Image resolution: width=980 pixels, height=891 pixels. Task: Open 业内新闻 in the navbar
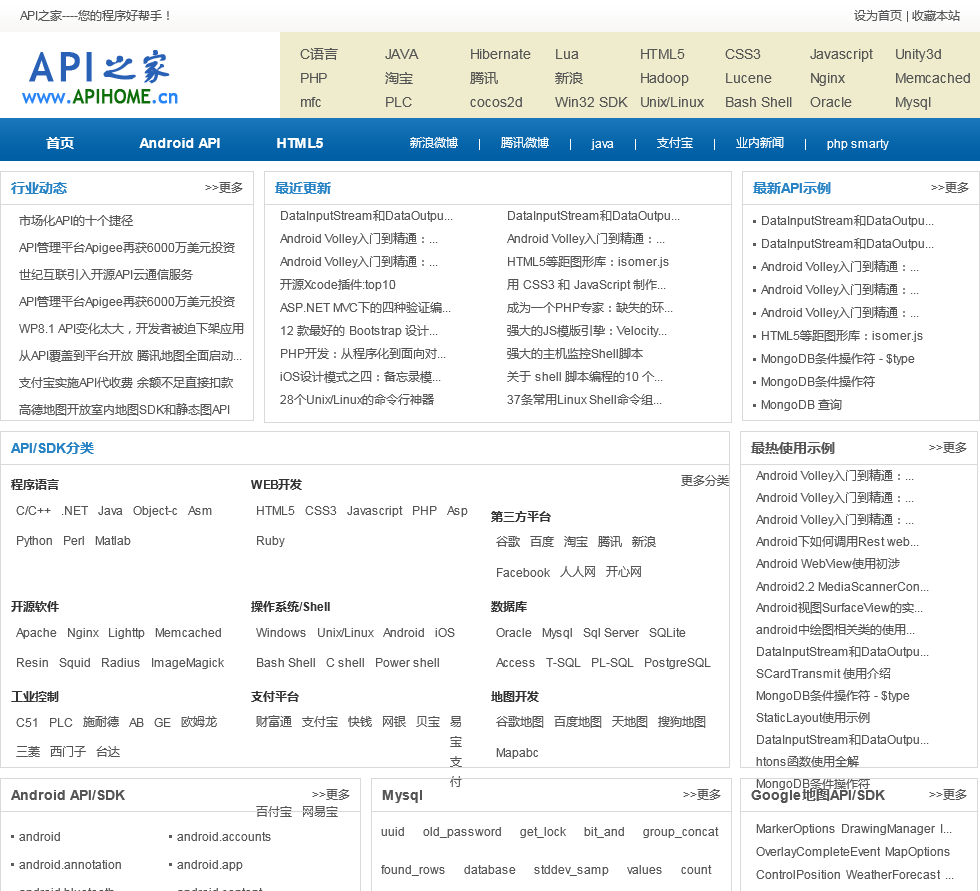[760, 143]
